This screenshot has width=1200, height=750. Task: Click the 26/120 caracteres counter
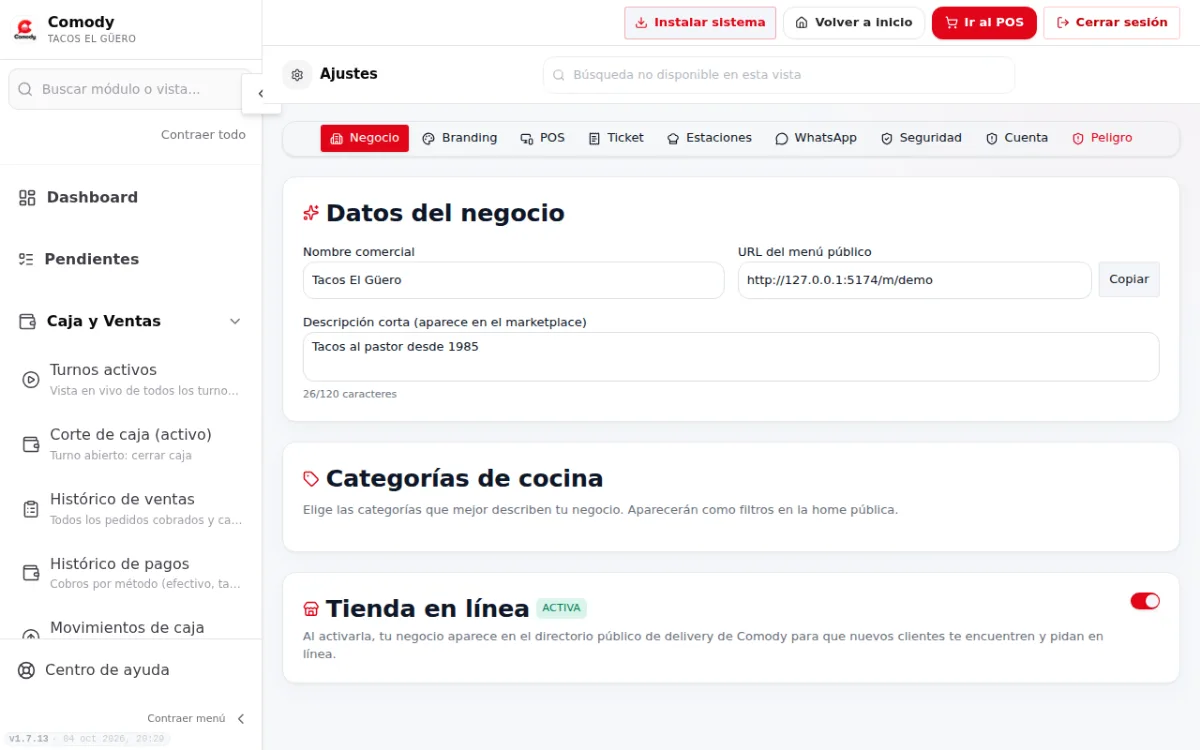pyautogui.click(x=350, y=394)
